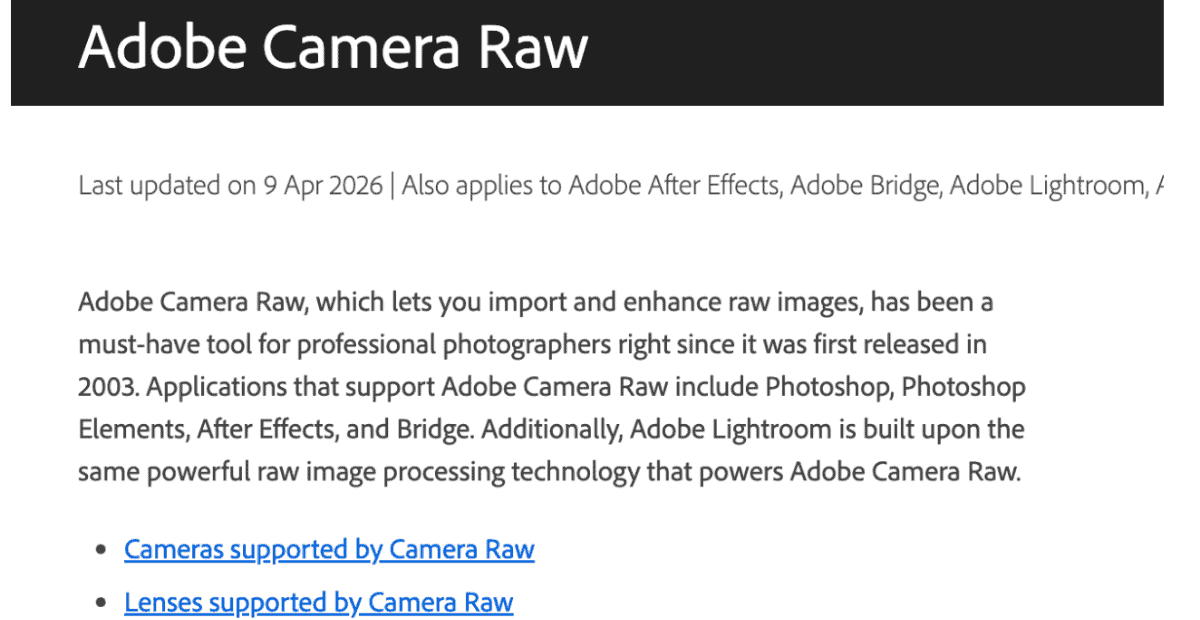Viewport: 1200px width, 620px height.
Task: Click the bullet point beside the Lenses link
Action: tap(100, 603)
